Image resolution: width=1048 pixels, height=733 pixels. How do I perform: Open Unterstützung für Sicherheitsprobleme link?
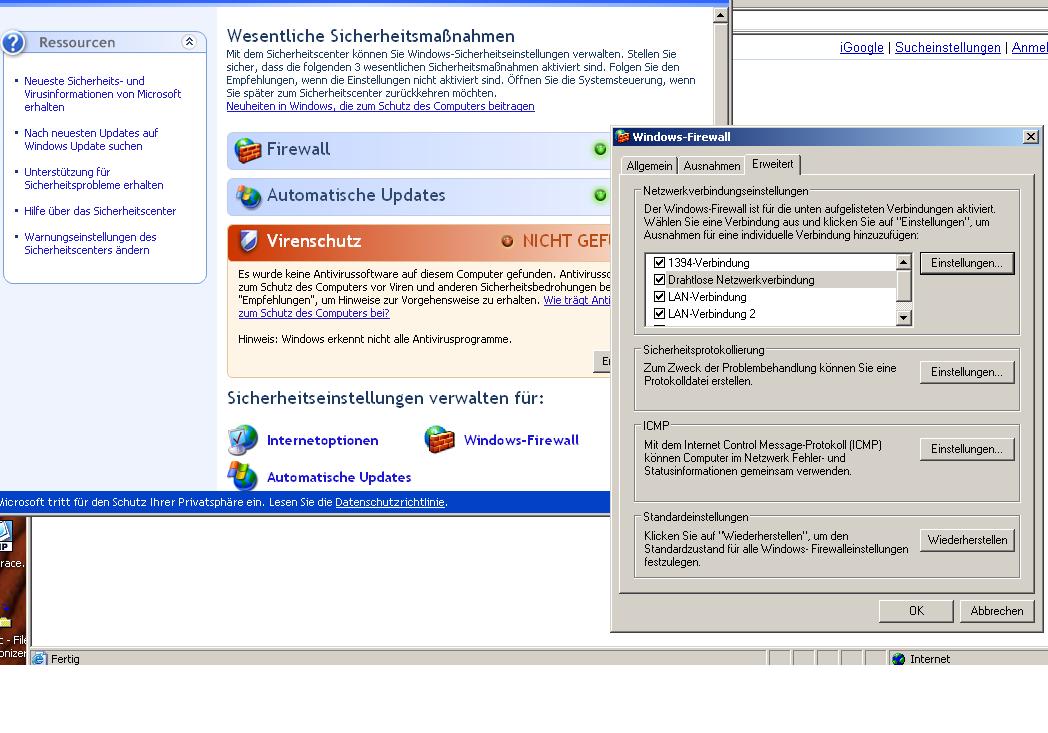point(94,178)
